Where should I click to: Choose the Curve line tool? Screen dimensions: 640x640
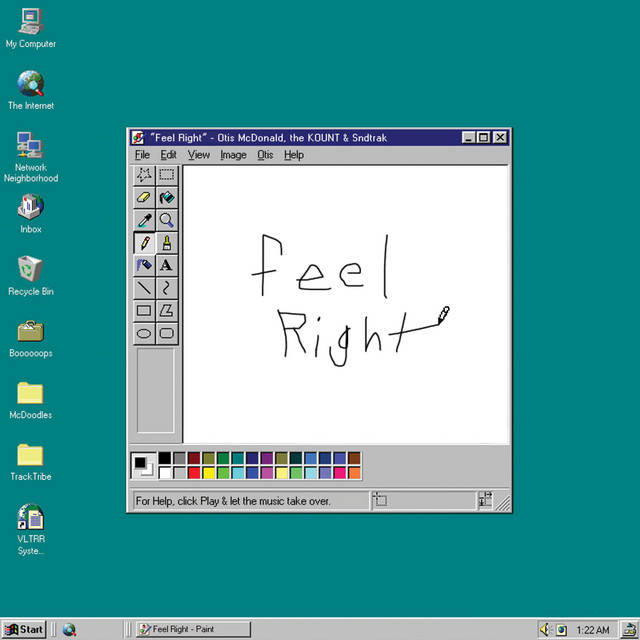tap(167, 288)
